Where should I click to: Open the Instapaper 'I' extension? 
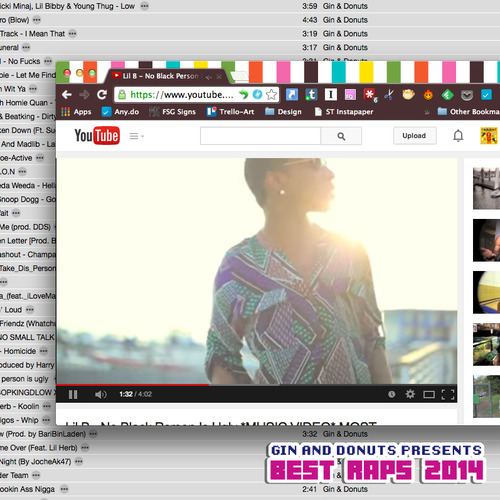[331, 95]
